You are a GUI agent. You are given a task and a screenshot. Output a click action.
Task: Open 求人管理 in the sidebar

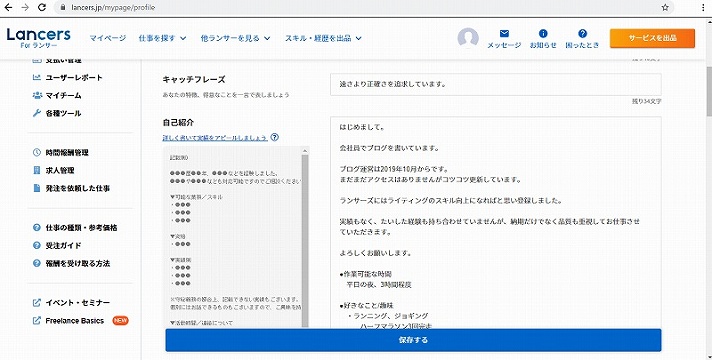tap(59, 170)
